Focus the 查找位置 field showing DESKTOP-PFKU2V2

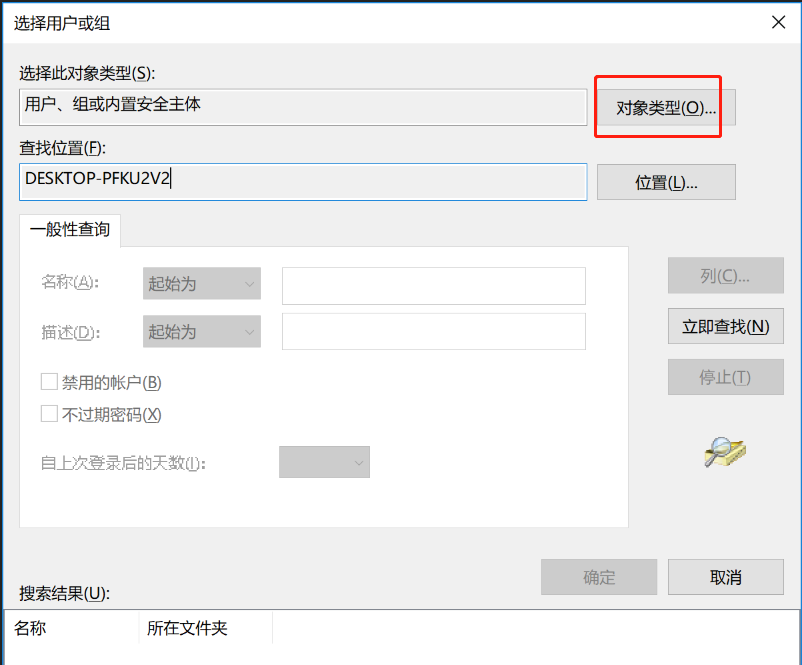click(302, 181)
